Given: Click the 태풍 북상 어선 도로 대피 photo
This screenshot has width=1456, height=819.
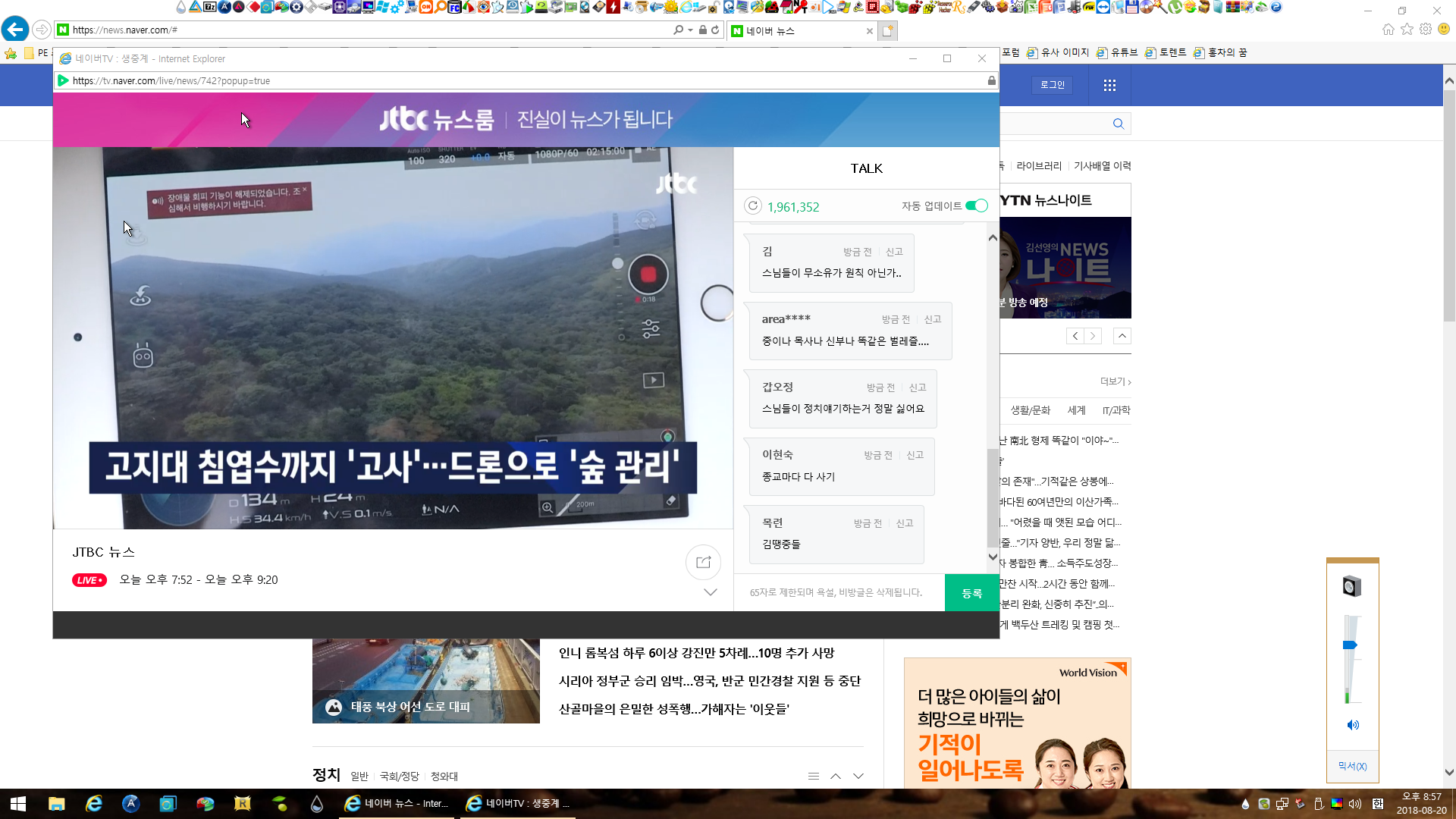Looking at the screenshot, I should point(426,681).
